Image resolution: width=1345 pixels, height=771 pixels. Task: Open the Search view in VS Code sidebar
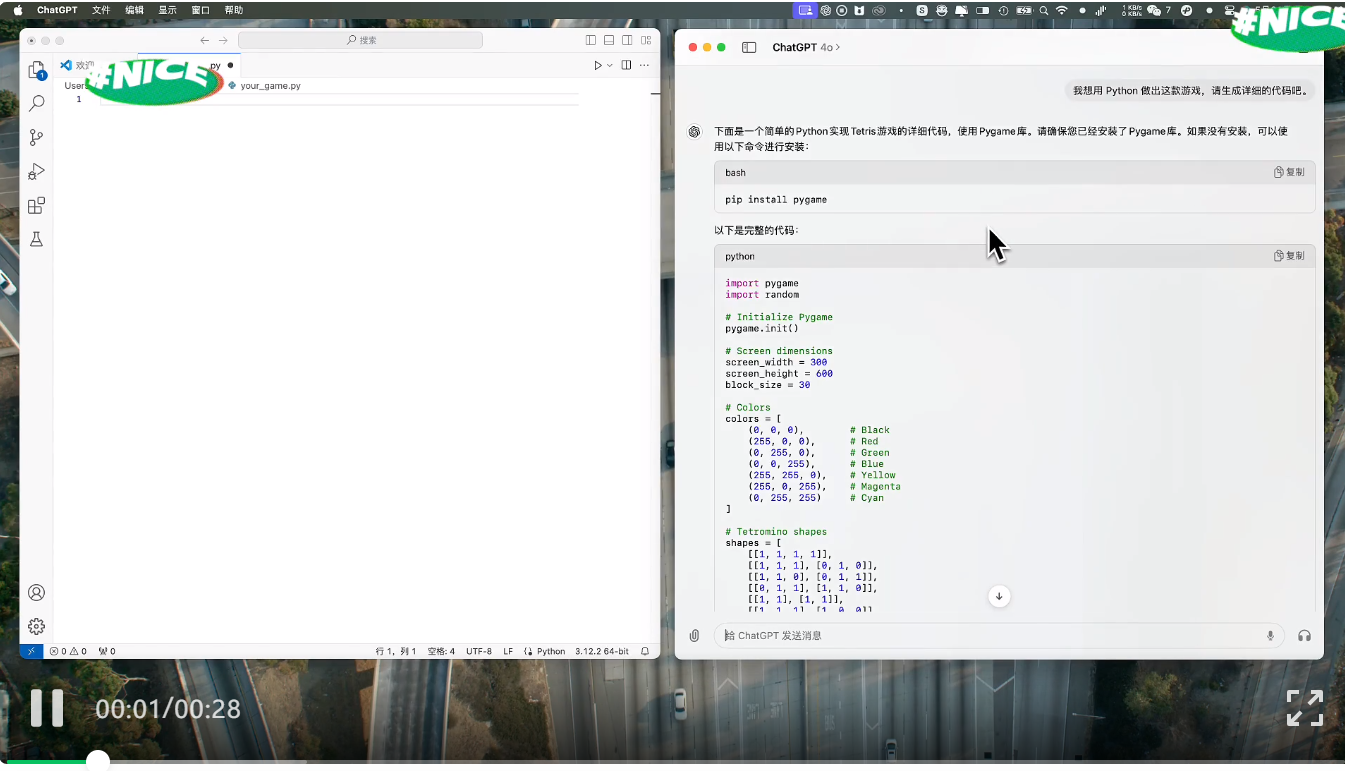coord(36,103)
